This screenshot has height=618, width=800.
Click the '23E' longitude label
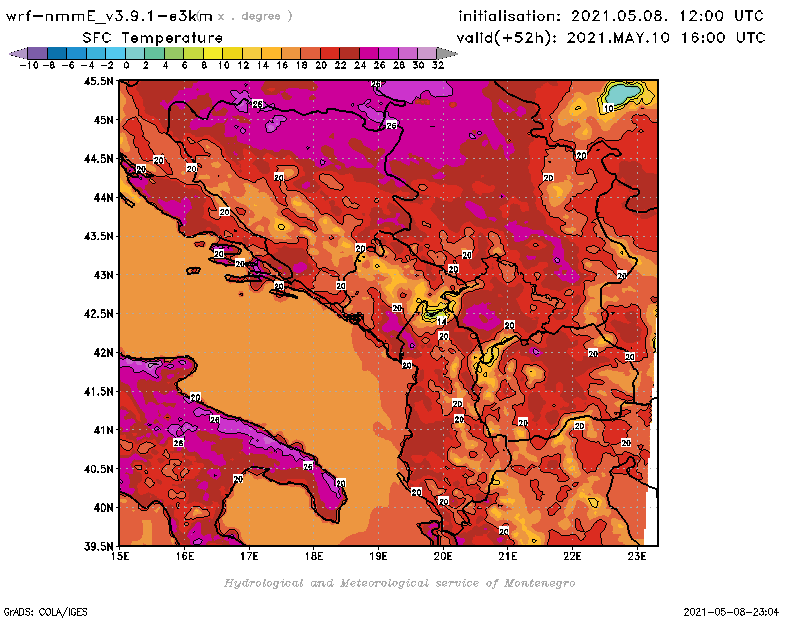637,556
